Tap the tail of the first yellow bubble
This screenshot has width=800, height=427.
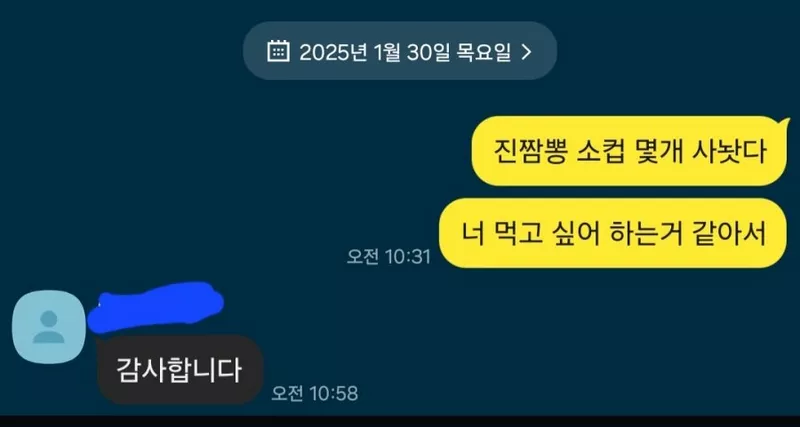(782, 125)
